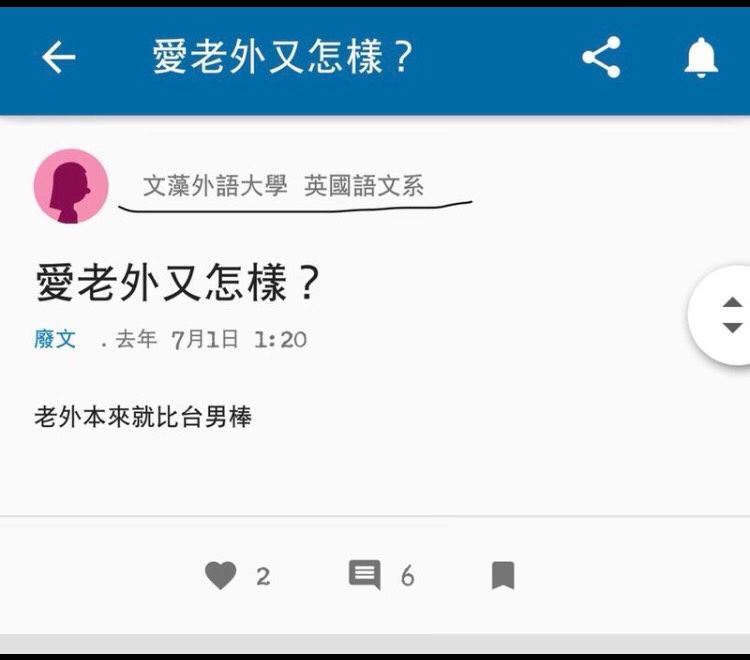The image size is (750, 660).
Task: Select the post heading 愛老外又怎樣?
Action: [177, 282]
